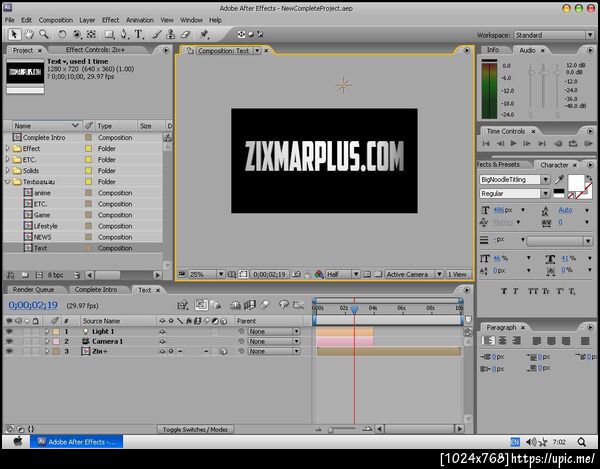This screenshot has height=469, width=600.
Task: Click the Faux Bold button
Action: [504, 291]
